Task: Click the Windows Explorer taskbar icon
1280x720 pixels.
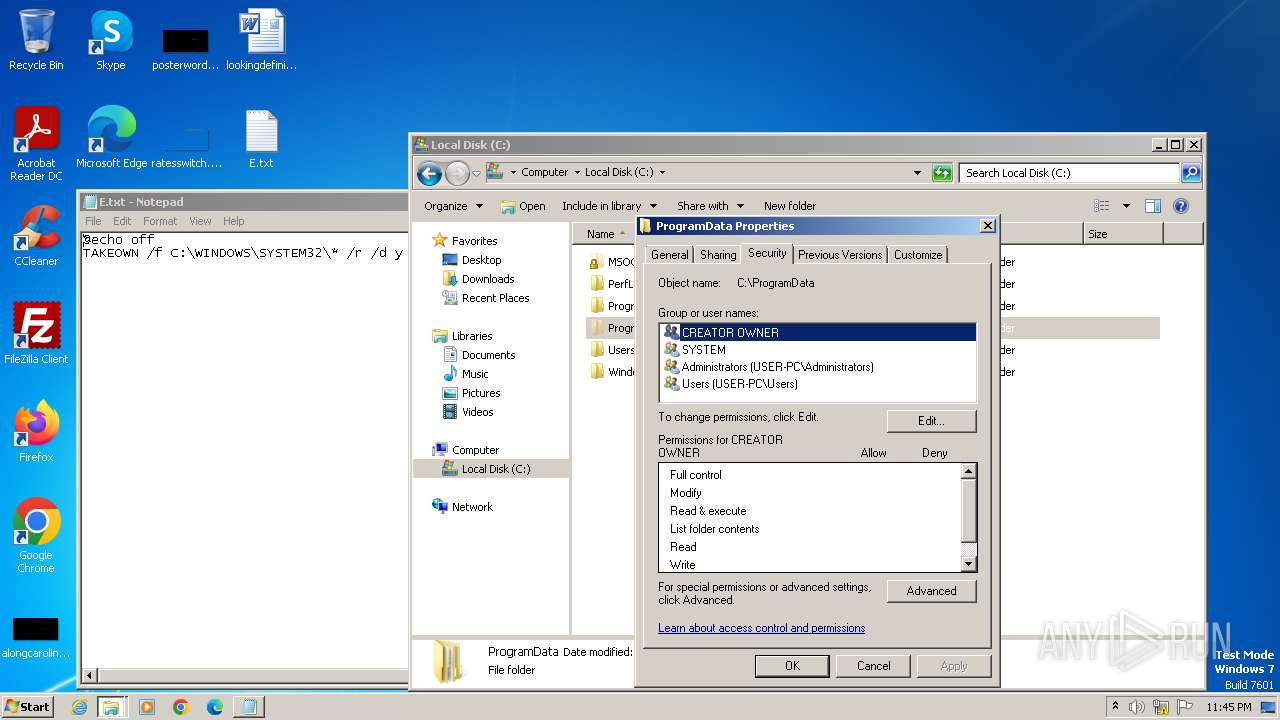Action: (111, 707)
